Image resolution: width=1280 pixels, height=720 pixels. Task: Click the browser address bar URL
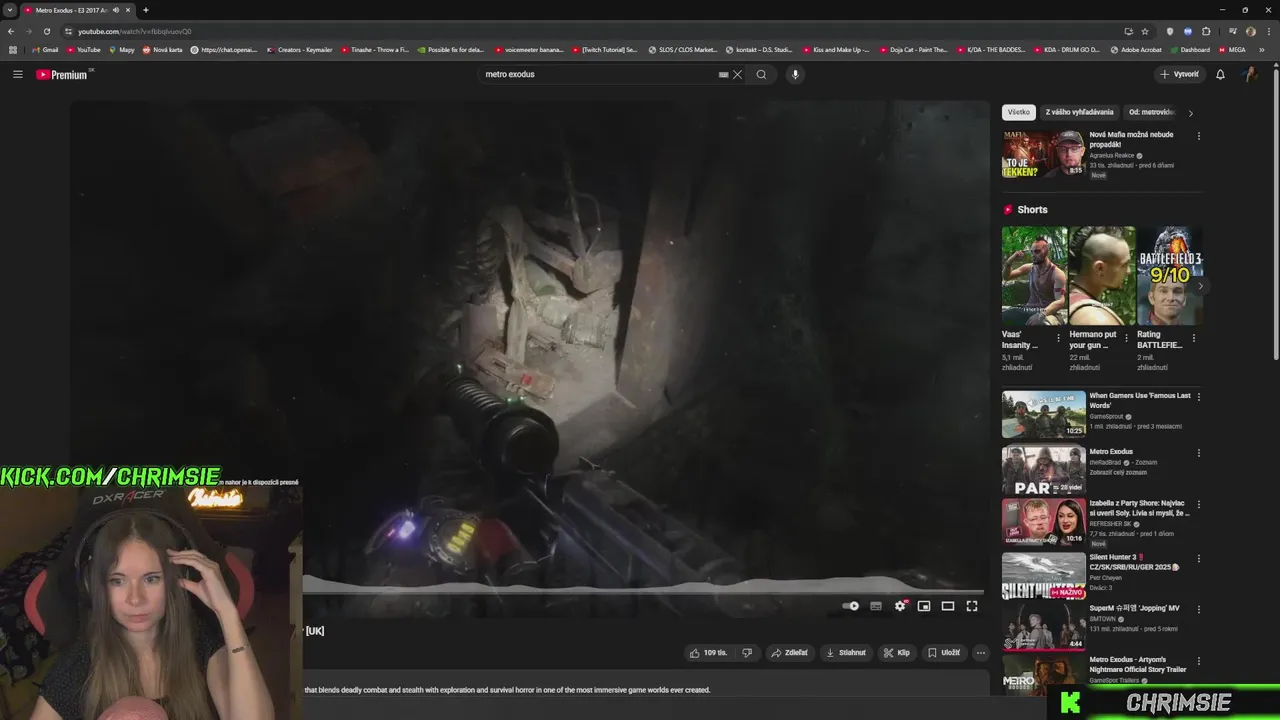coord(134,31)
